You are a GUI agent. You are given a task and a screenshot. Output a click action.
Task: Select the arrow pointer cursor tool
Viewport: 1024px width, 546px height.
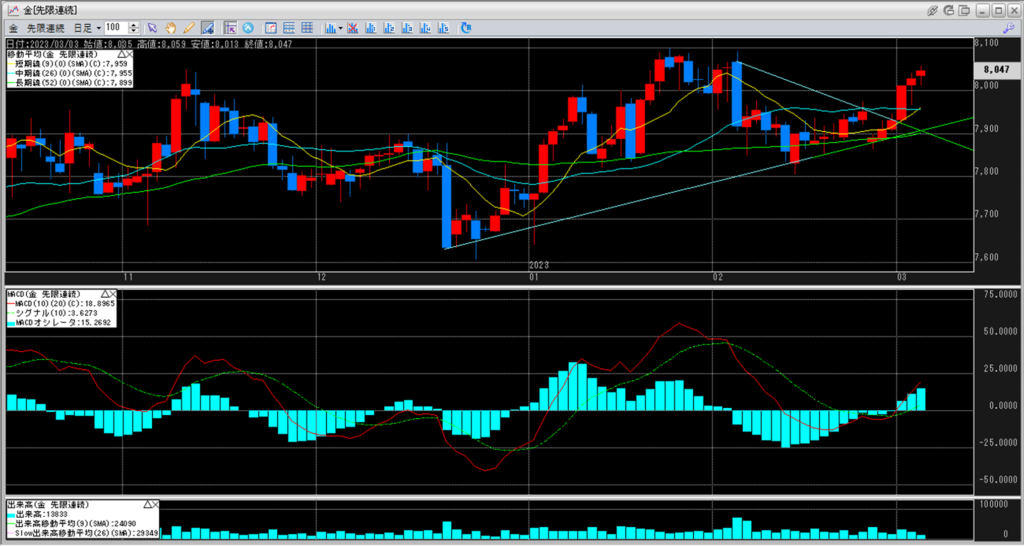[152, 27]
